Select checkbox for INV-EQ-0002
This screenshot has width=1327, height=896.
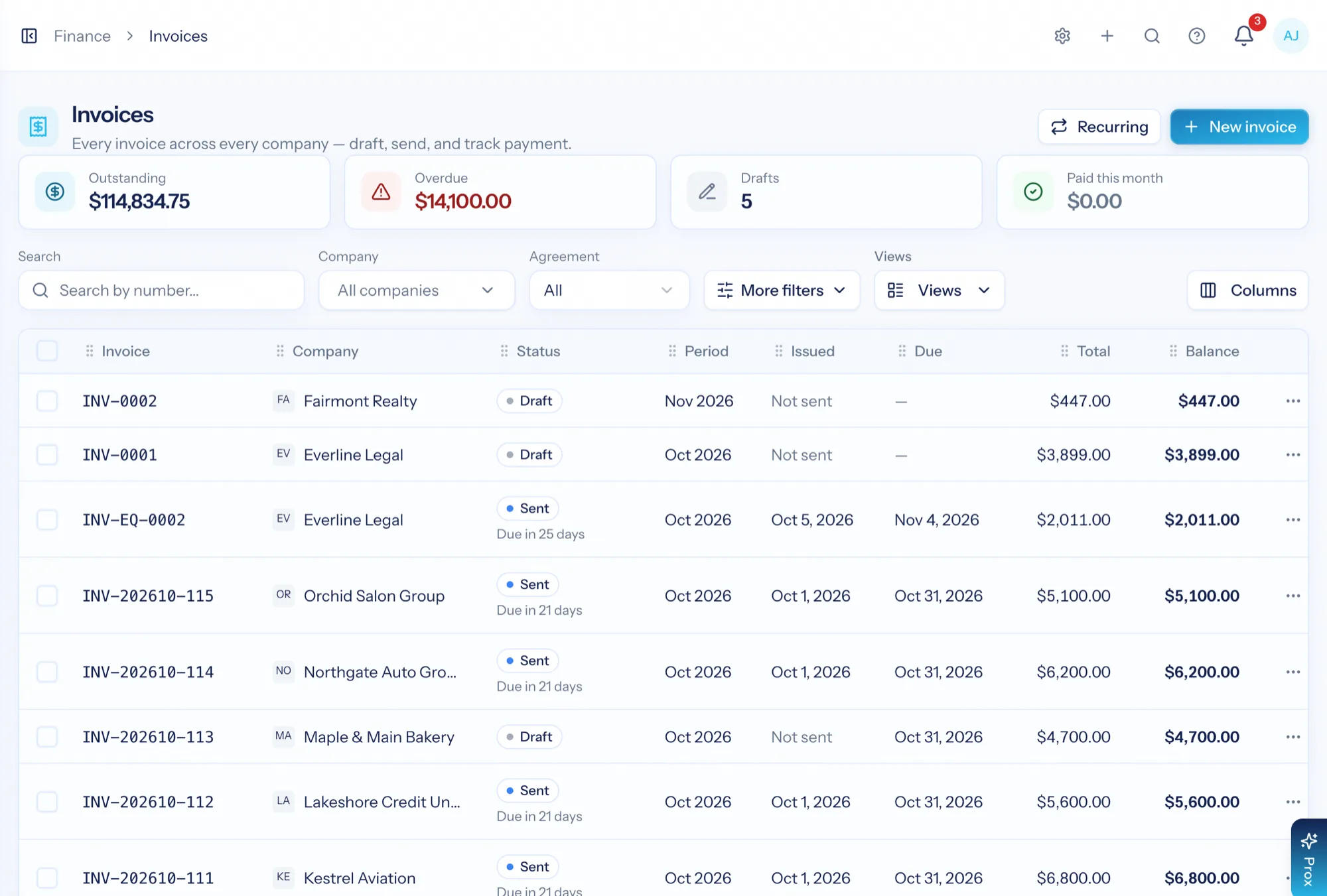point(47,519)
